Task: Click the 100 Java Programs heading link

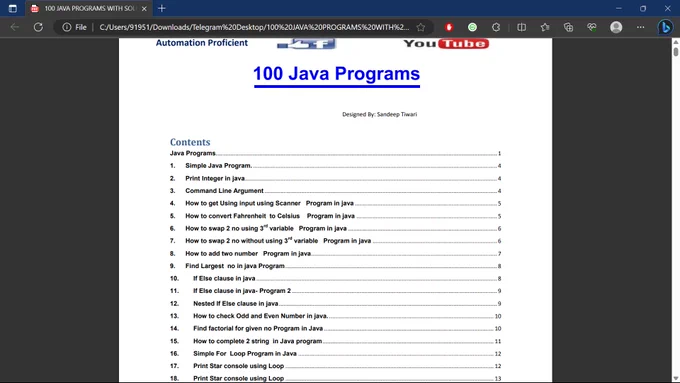Action: [337, 74]
